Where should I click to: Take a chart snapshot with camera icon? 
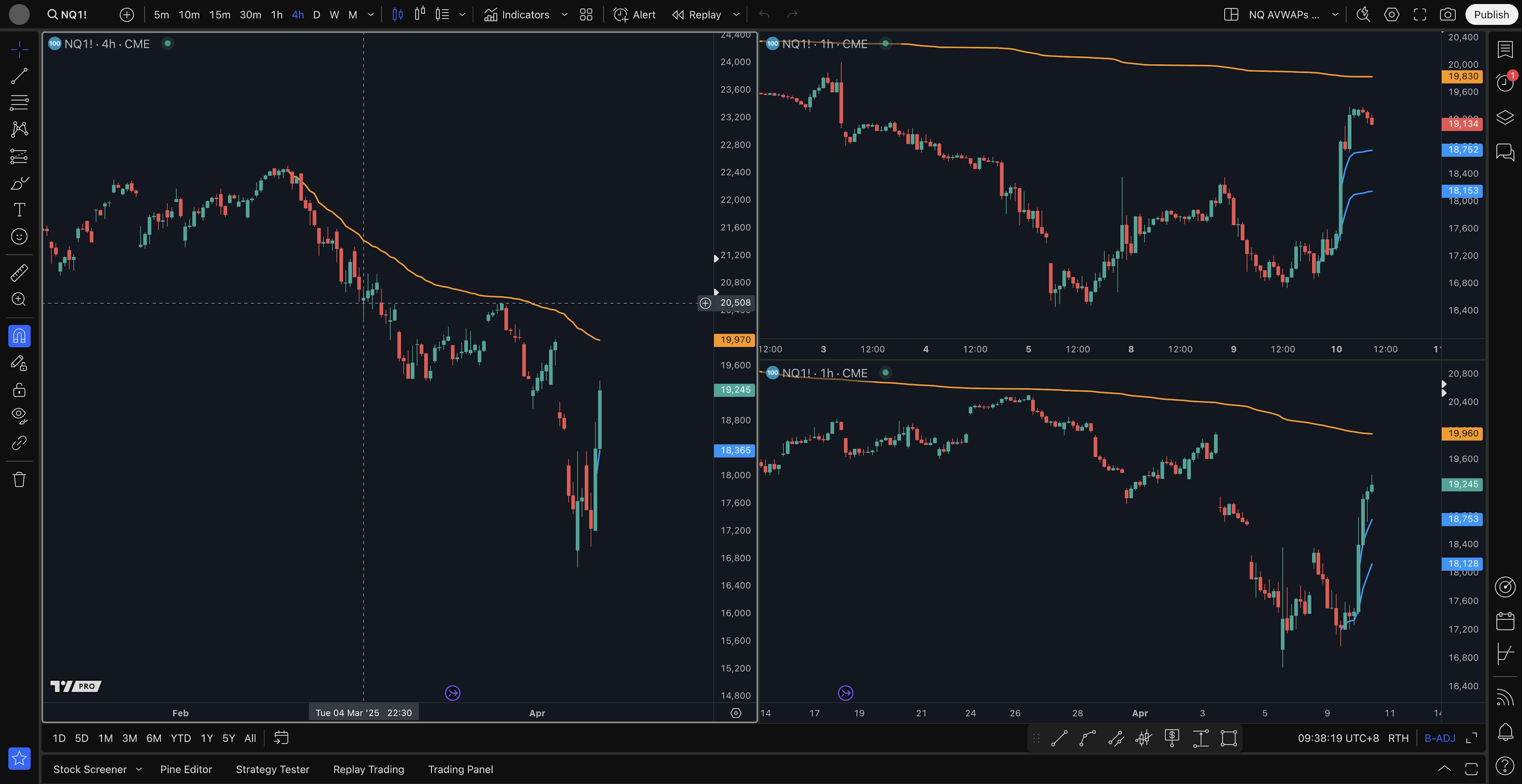tap(1447, 15)
